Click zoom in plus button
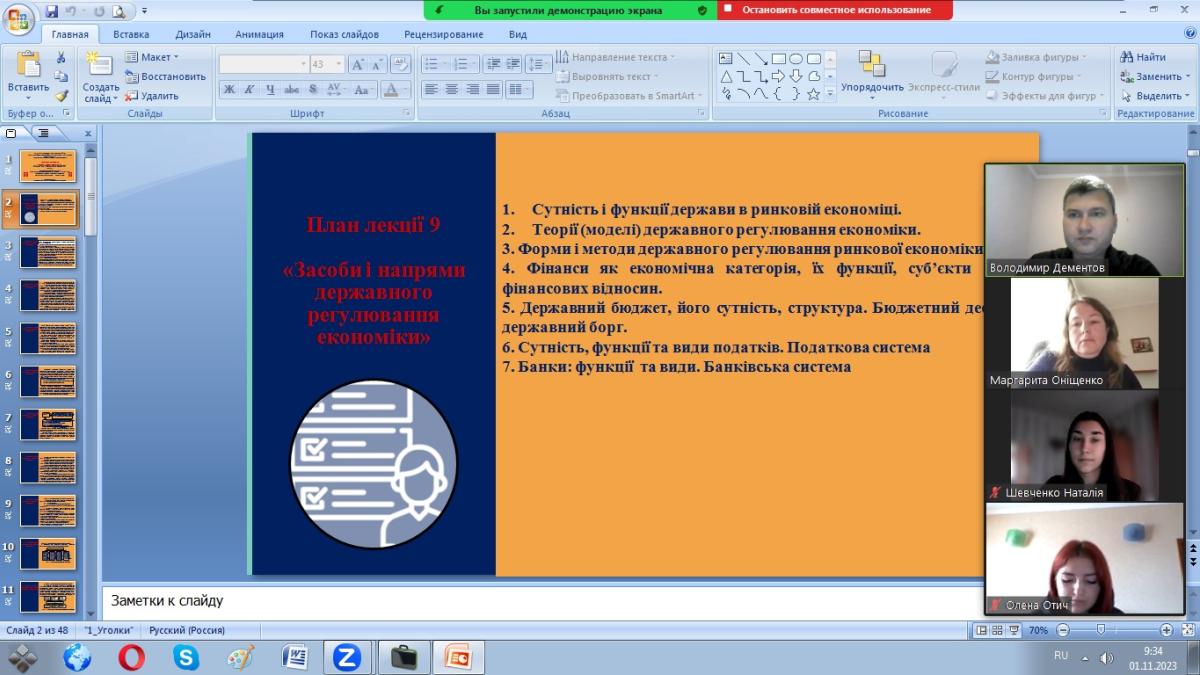Screen dimensions: 1200x675 [x=1166, y=630]
